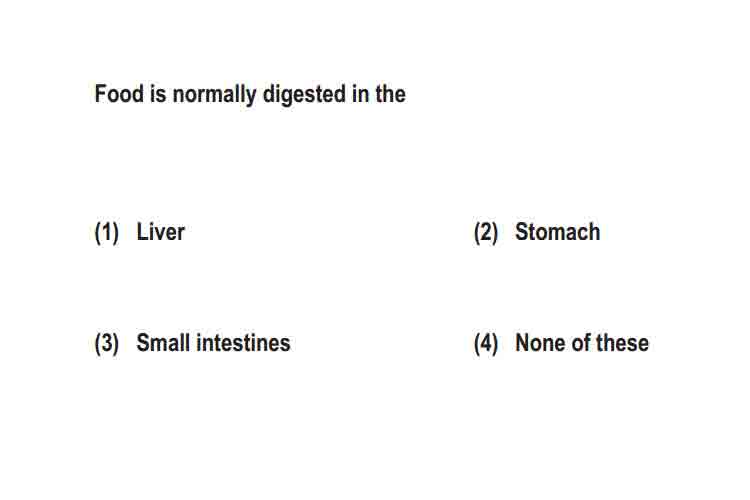The image size is (750, 500).
Task: Select the option number (2) marker
Action: click(x=486, y=233)
